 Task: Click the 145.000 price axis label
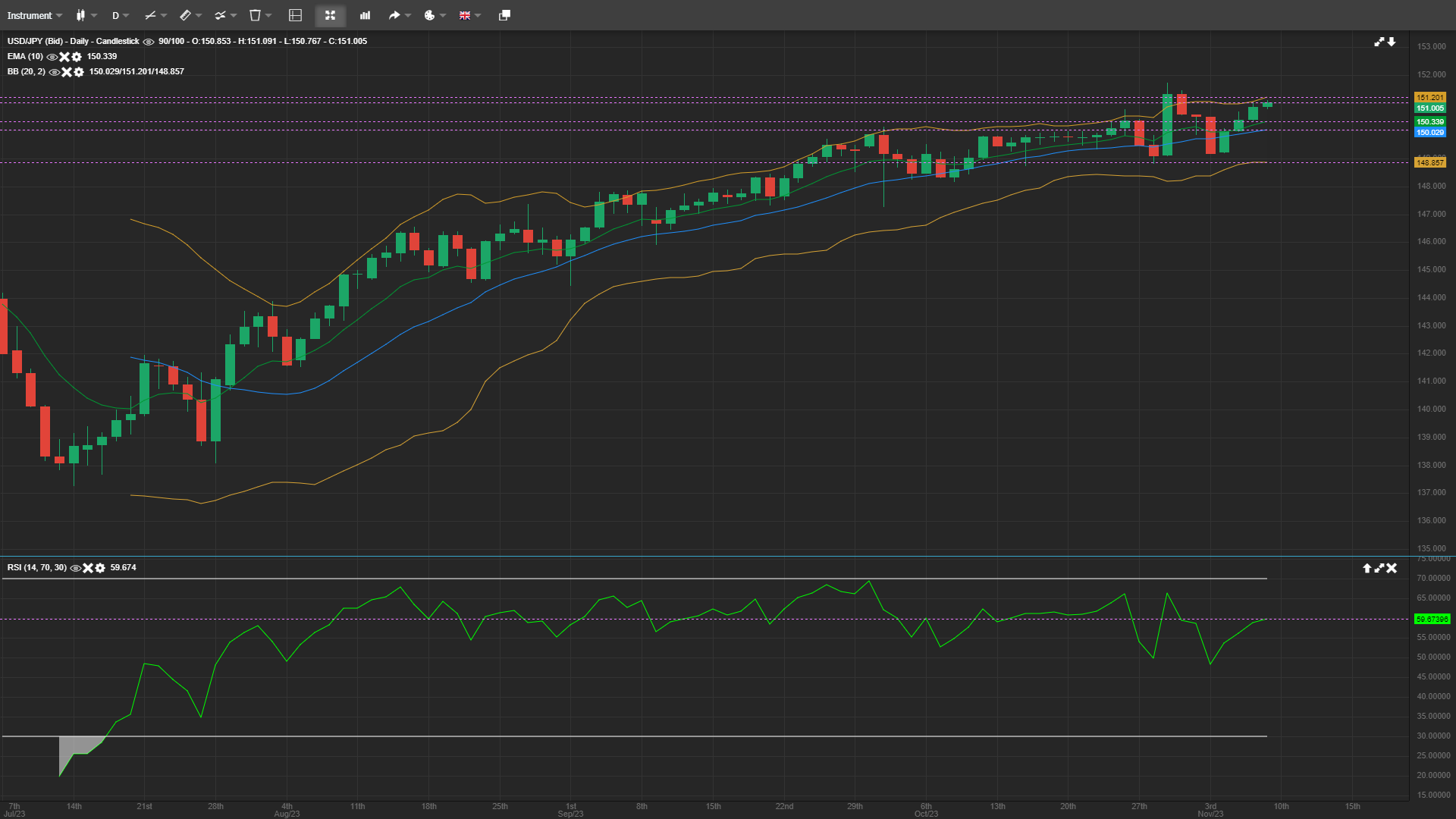click(1432, 269)
